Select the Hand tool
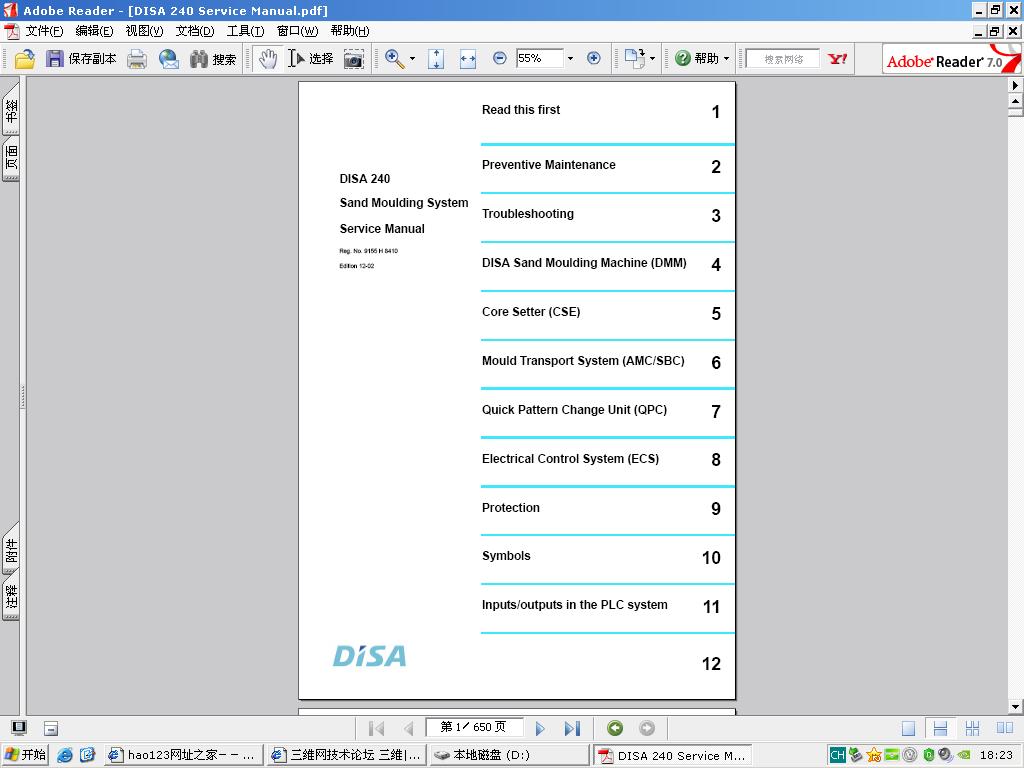1024x768 pixels. click(268, 59)
